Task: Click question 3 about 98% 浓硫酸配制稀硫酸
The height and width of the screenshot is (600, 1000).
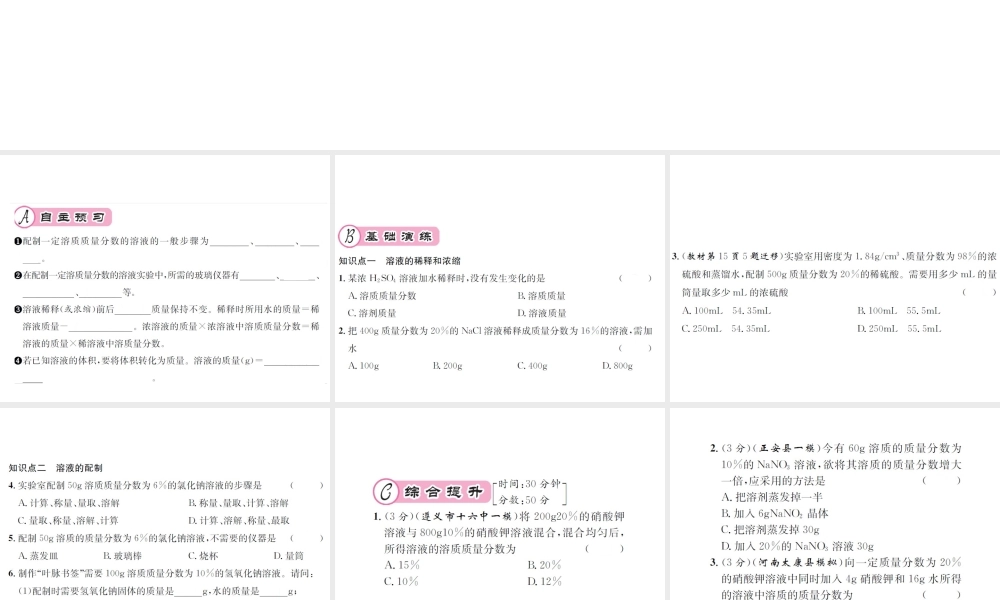Action: tap(834, 274)
